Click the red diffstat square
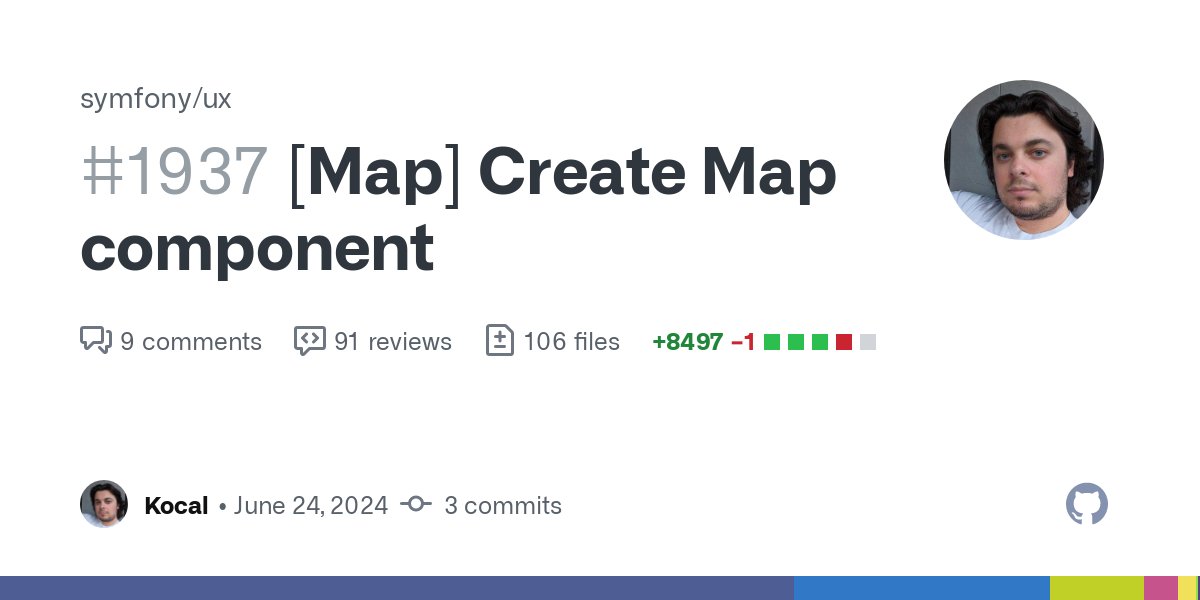Image resolution: width=1200 pixels, height=600 pixels. [844, 342]
